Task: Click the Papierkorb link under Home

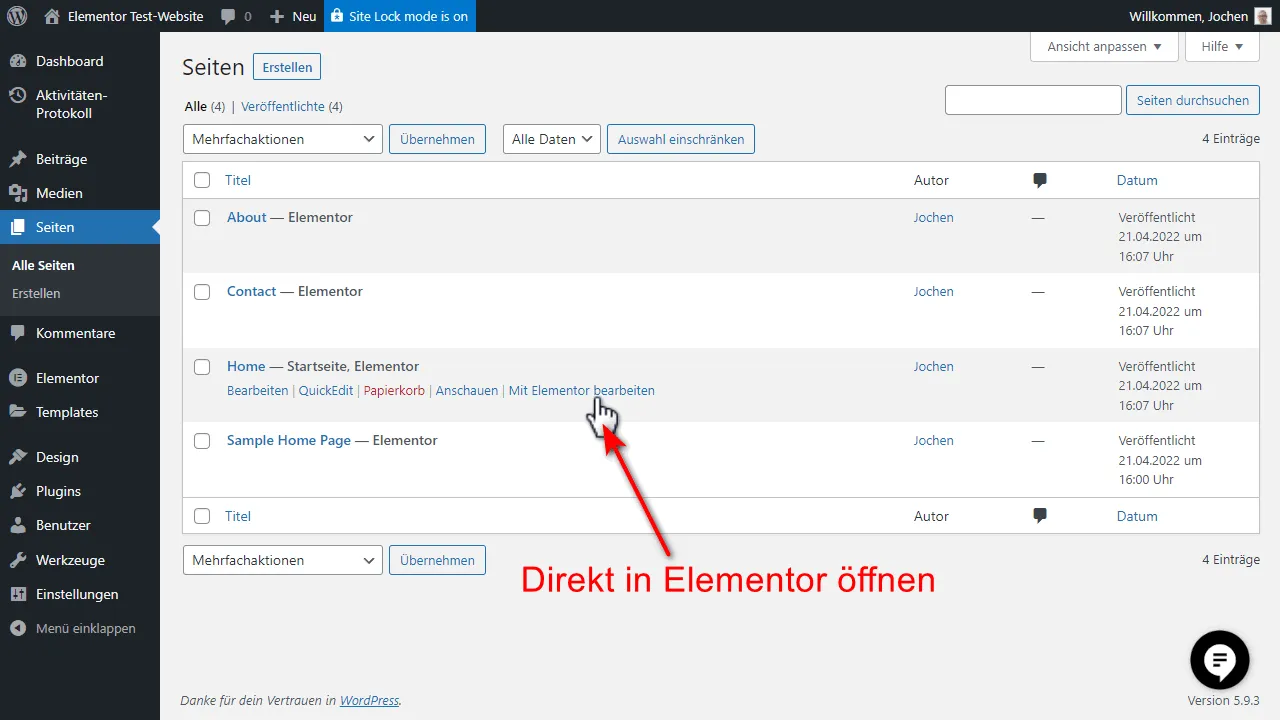Action: [x=394, y=391]
